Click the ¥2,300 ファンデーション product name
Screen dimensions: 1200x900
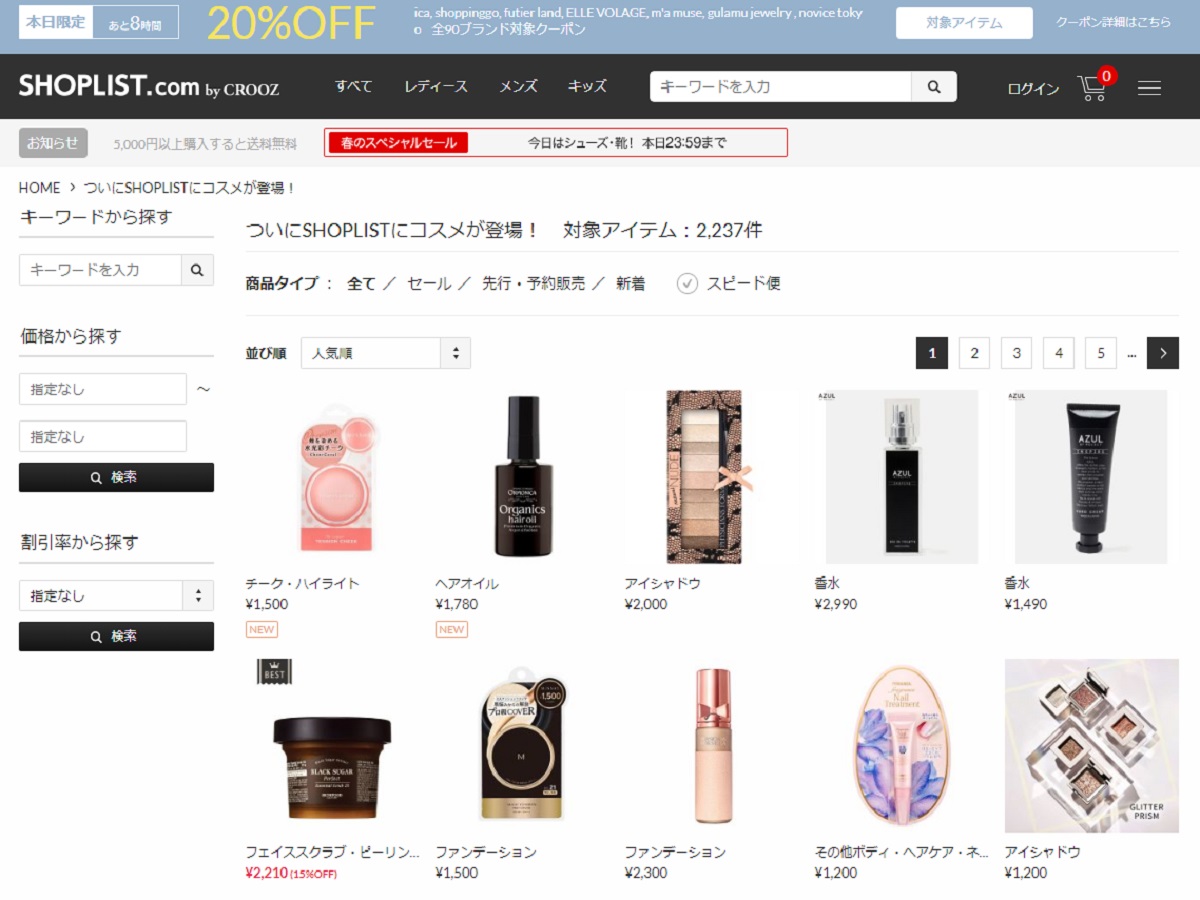(676, 853)
